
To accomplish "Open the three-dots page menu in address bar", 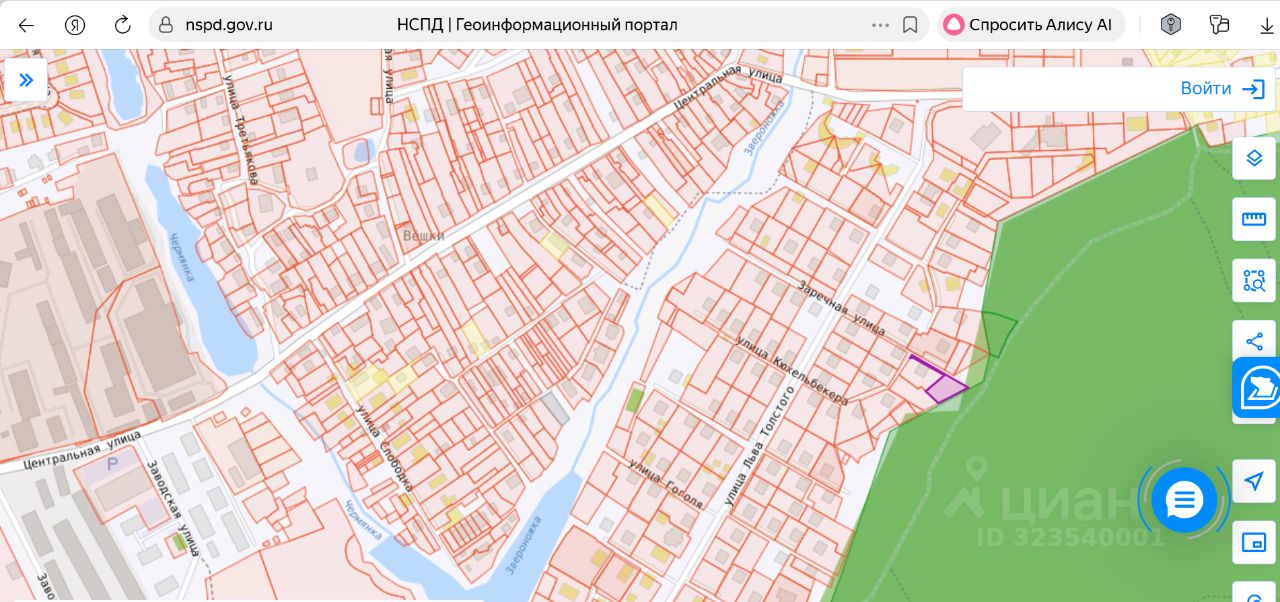I will click(880, 25).
